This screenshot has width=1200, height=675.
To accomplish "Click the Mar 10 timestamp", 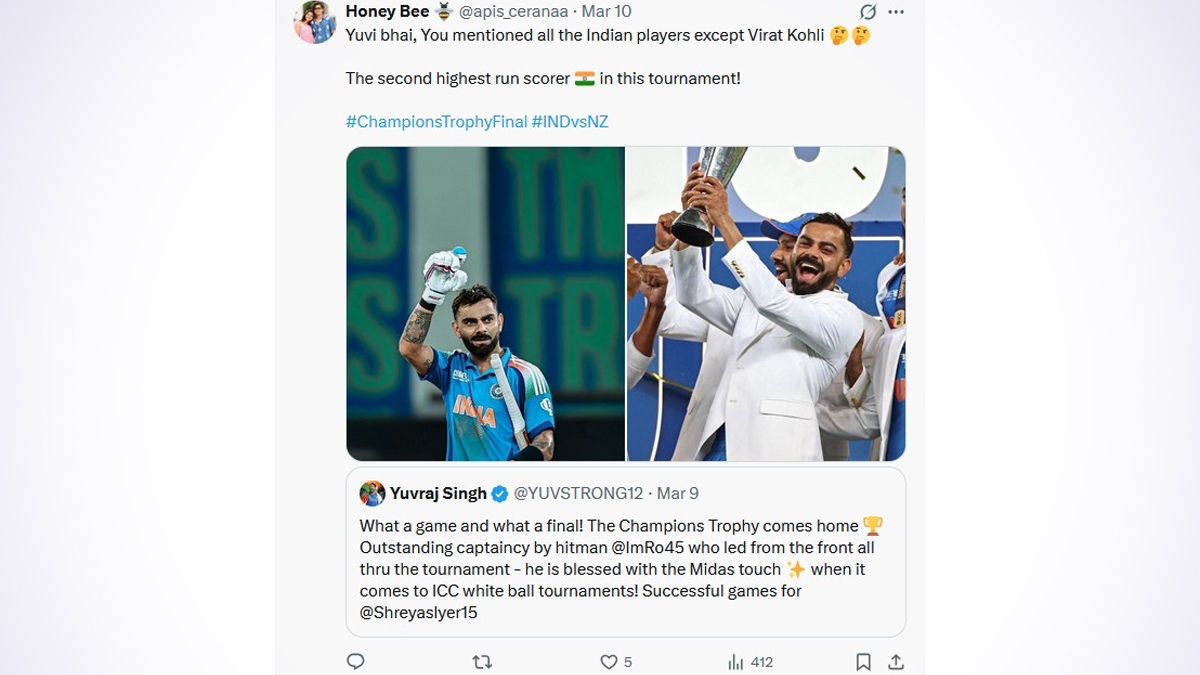I will point(606,12).
